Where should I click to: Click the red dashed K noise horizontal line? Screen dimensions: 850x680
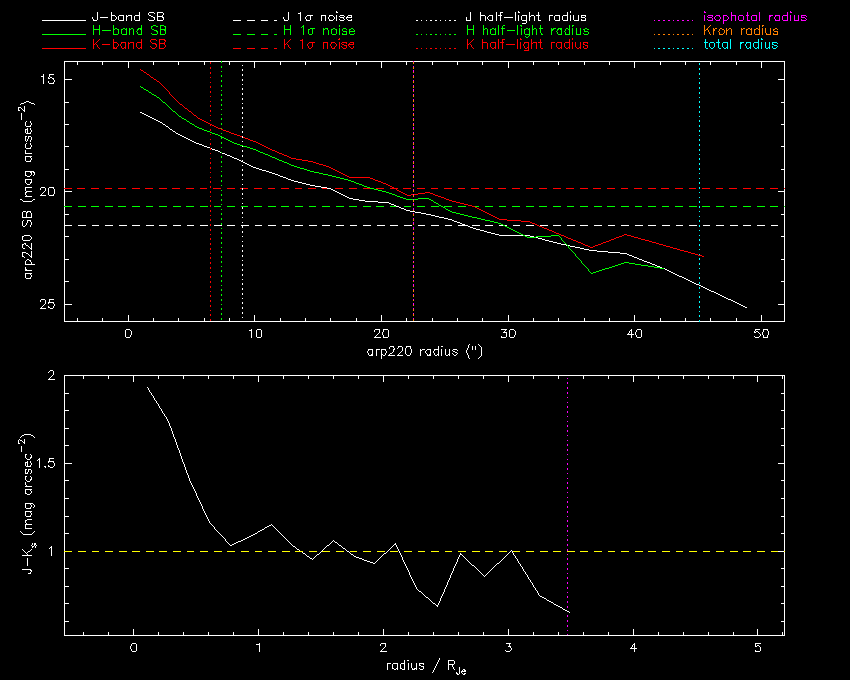600,188
